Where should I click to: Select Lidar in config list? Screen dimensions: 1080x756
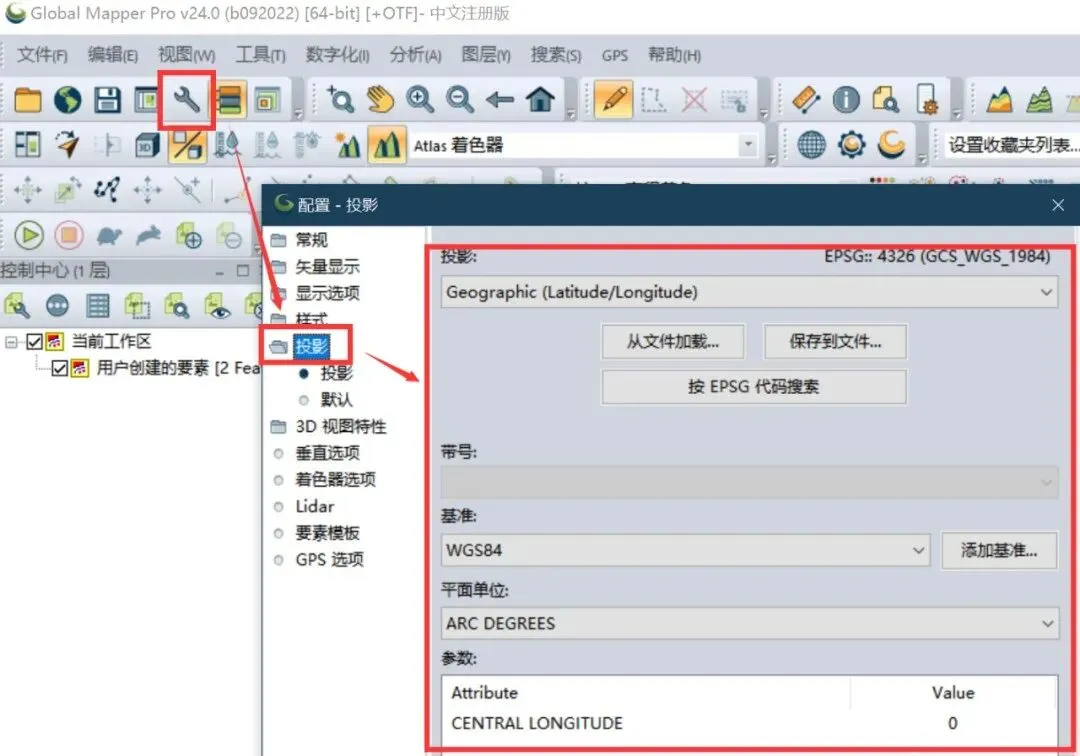[315, 506]
